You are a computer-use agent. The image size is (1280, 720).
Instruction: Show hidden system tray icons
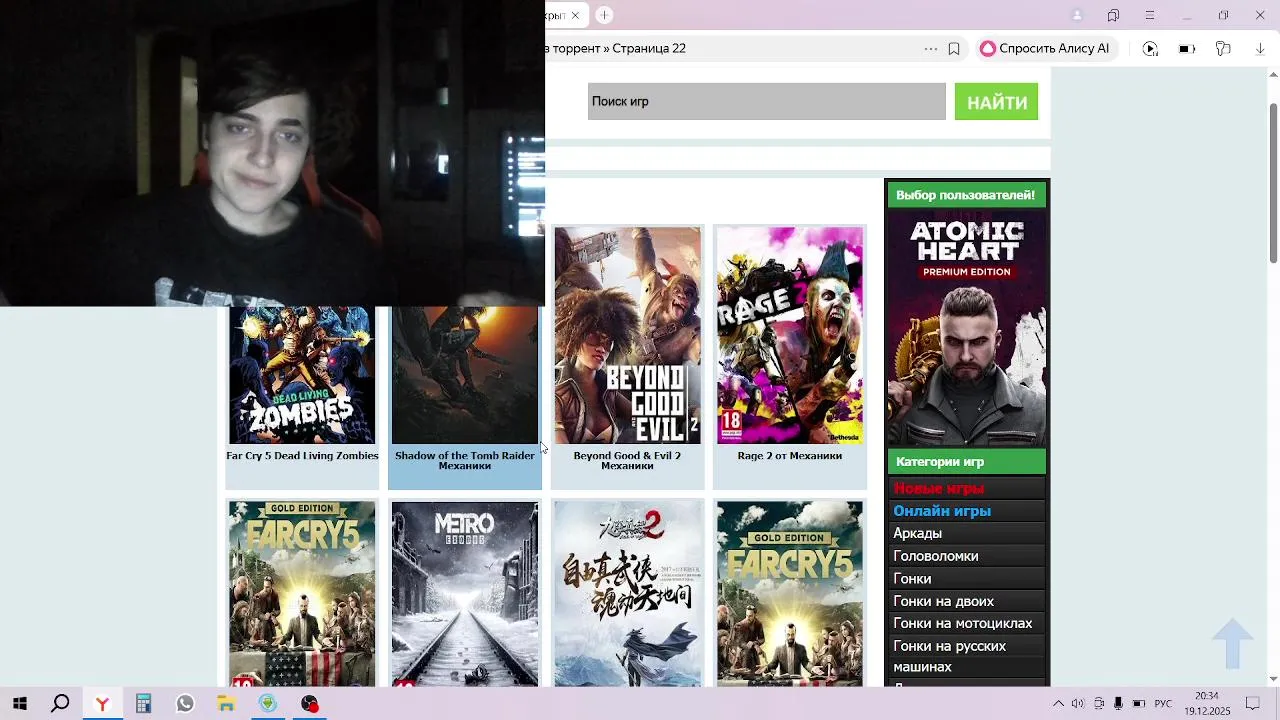(x=1059, y=704)
